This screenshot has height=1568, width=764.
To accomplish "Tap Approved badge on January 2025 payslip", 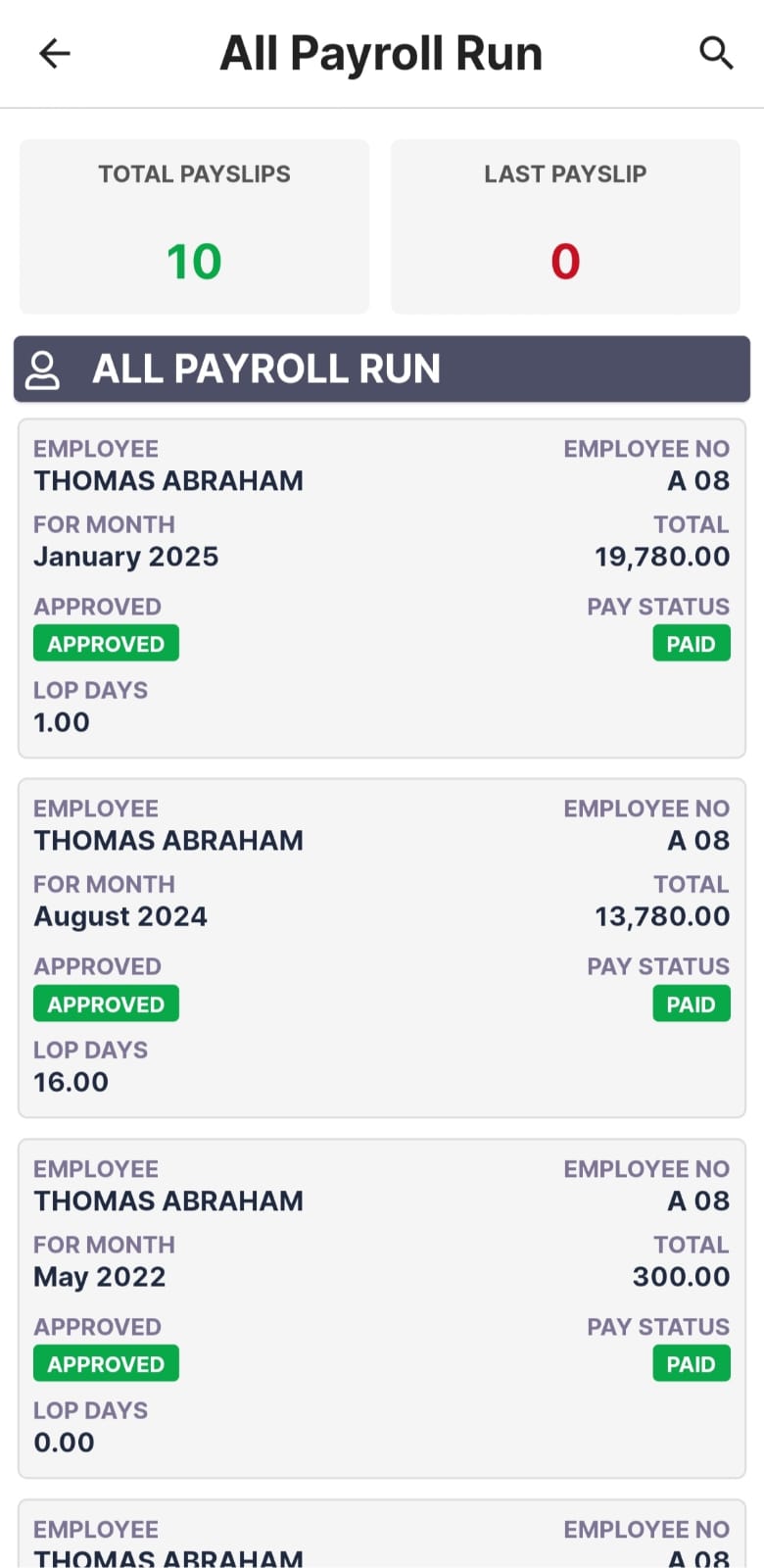I will 106,644.
